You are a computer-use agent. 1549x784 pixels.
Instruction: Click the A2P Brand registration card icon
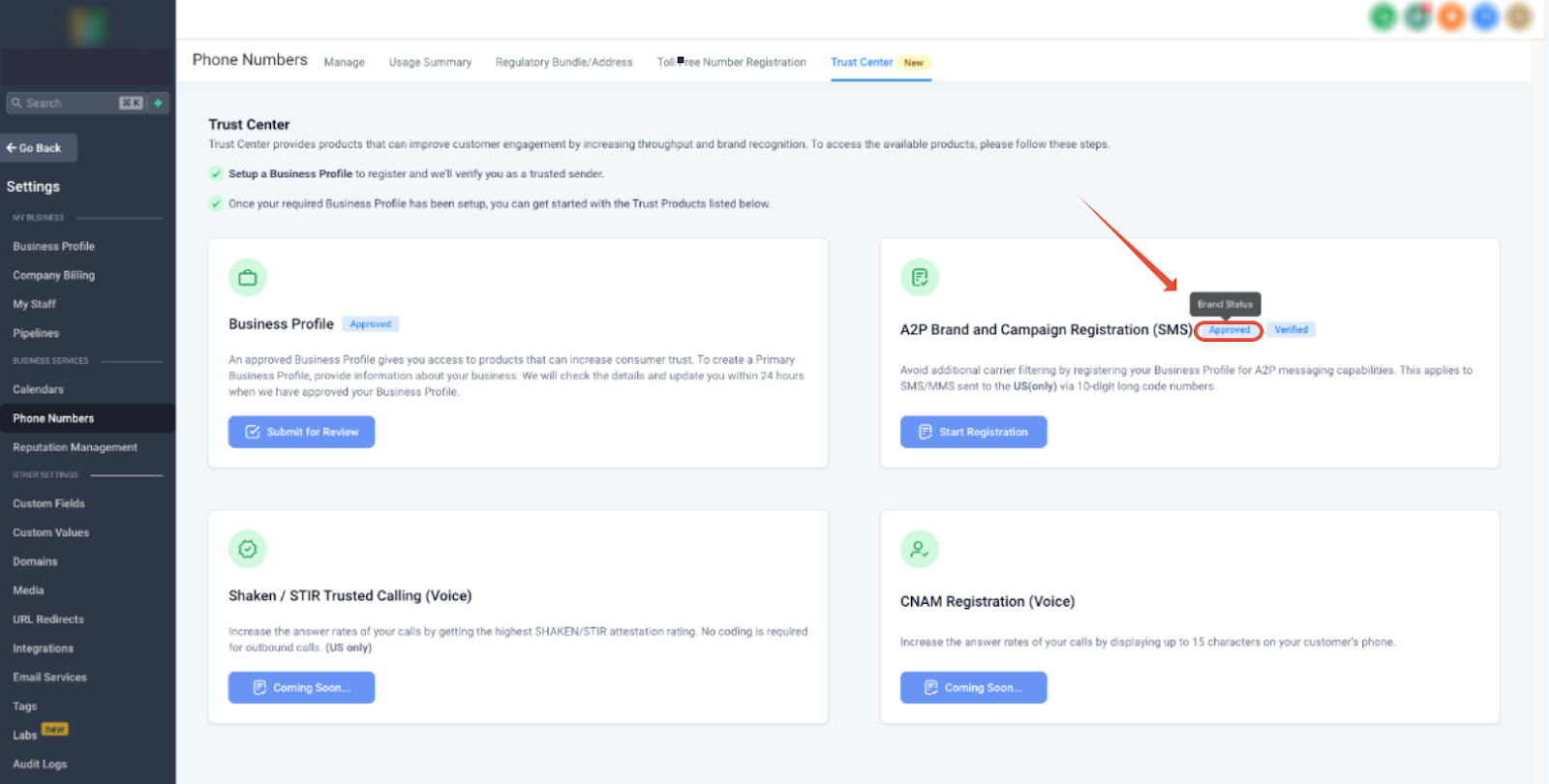click(x=919, y=278)
